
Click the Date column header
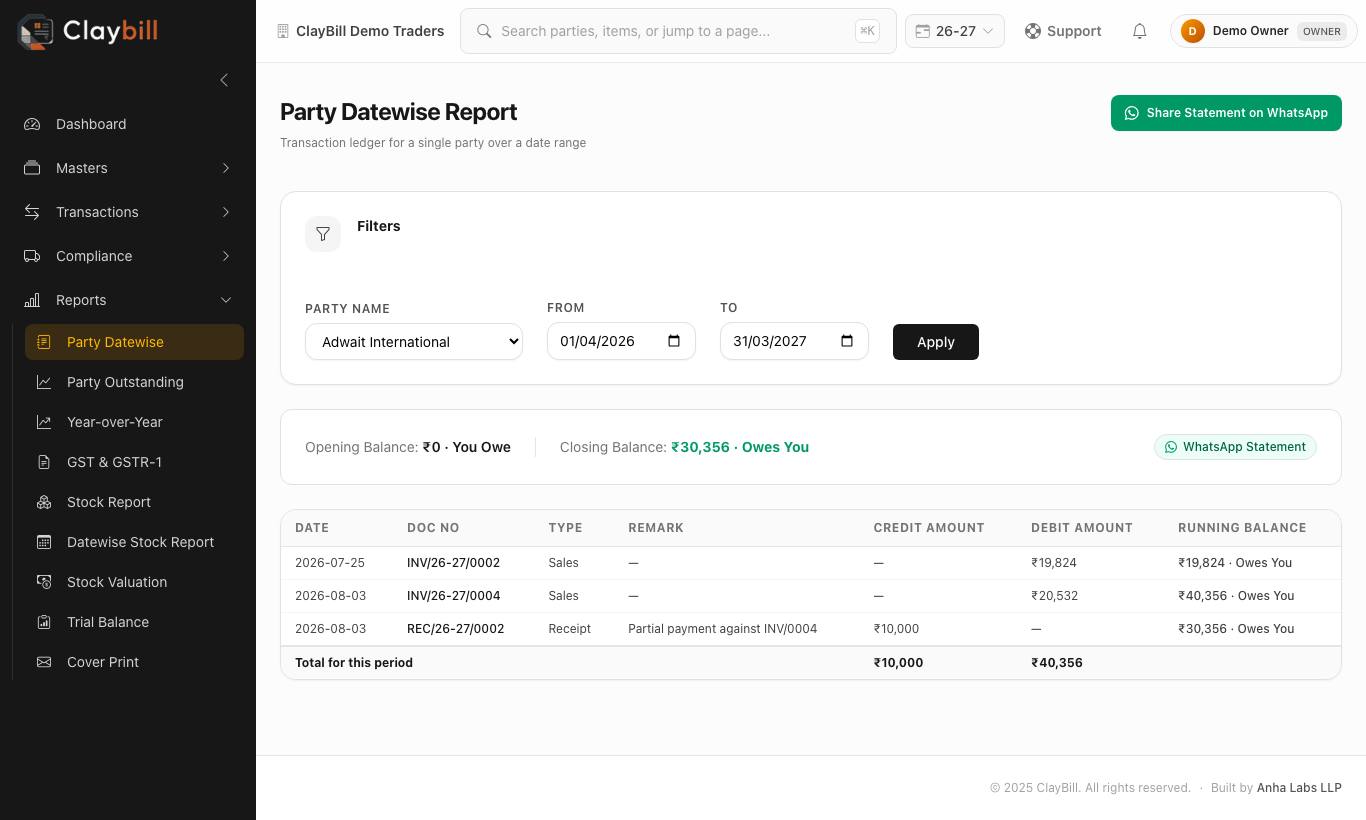[312, 528]
